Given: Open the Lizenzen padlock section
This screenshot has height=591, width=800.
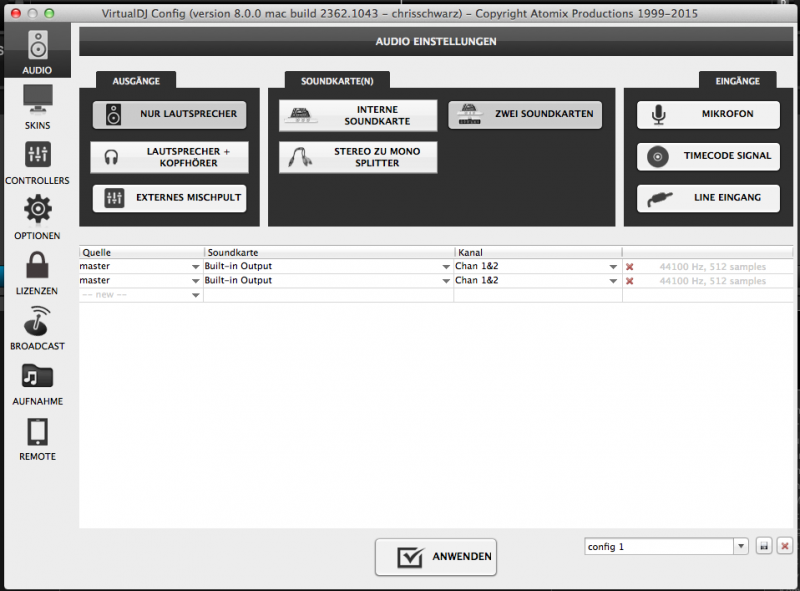Looking at the screenshot, I should pyautogui.click(x=37, y=273).
